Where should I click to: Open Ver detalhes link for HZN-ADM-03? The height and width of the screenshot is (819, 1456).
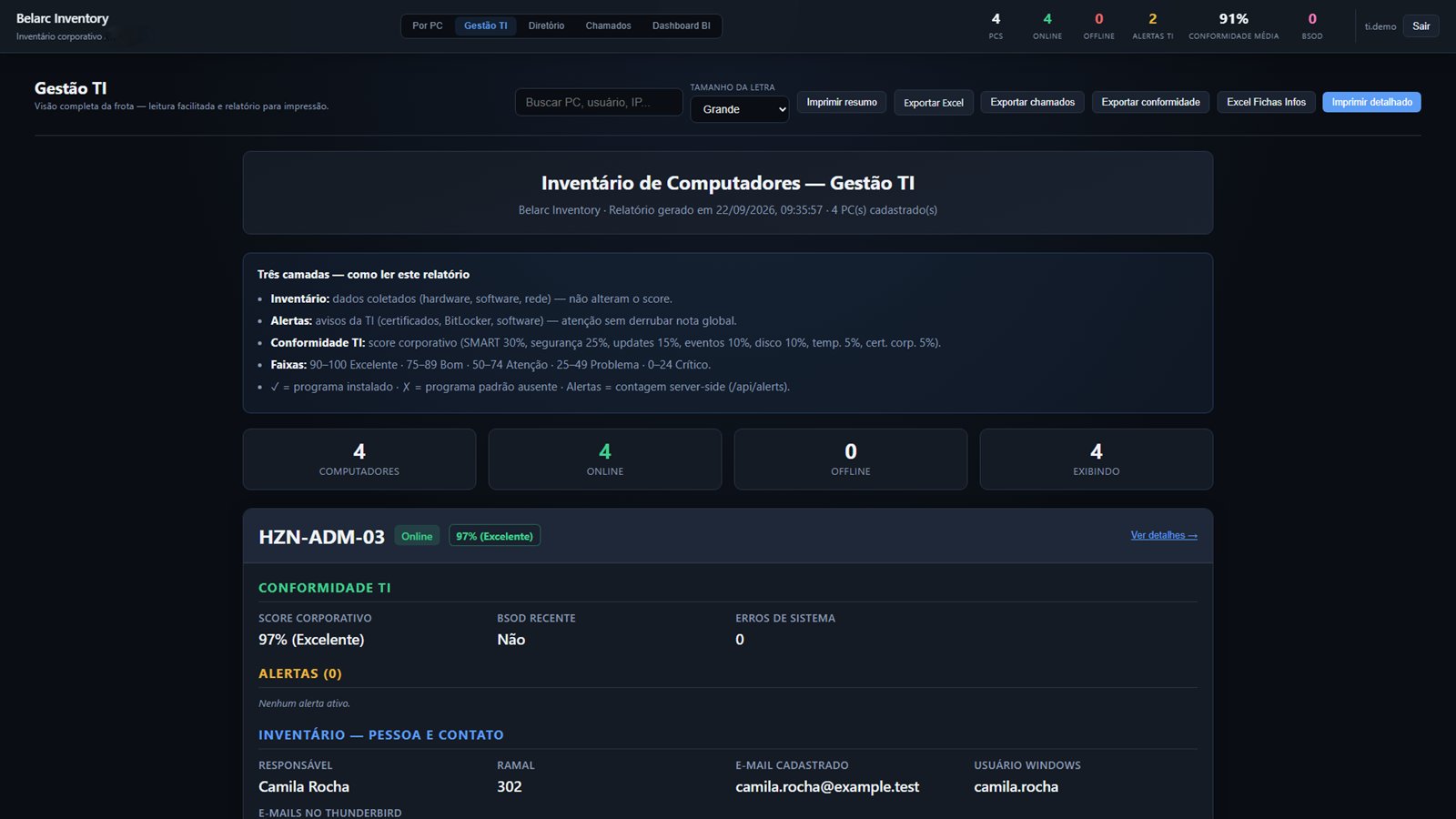coord(1164,535)
